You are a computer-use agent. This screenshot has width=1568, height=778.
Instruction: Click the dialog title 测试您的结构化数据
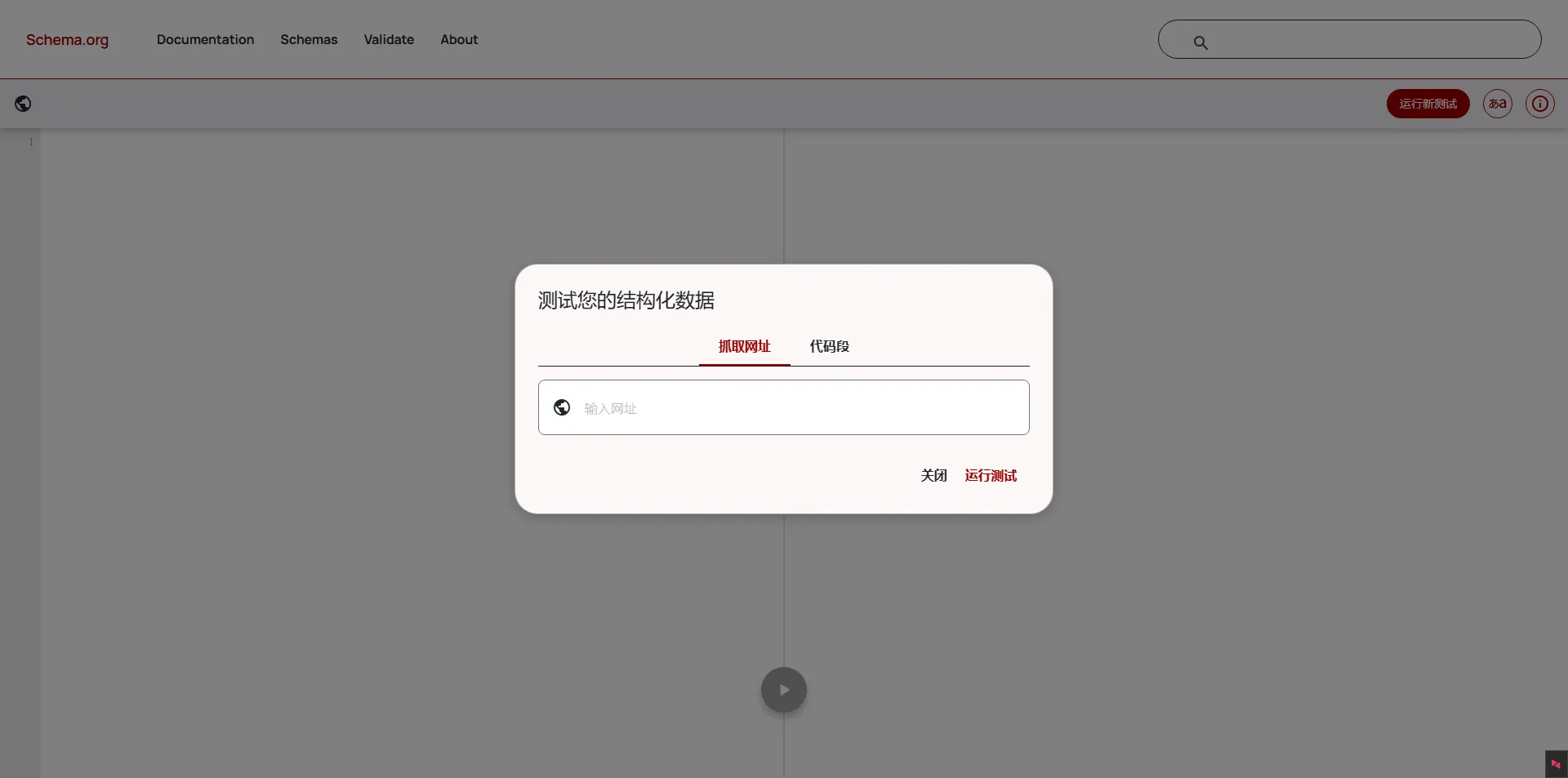626,300
